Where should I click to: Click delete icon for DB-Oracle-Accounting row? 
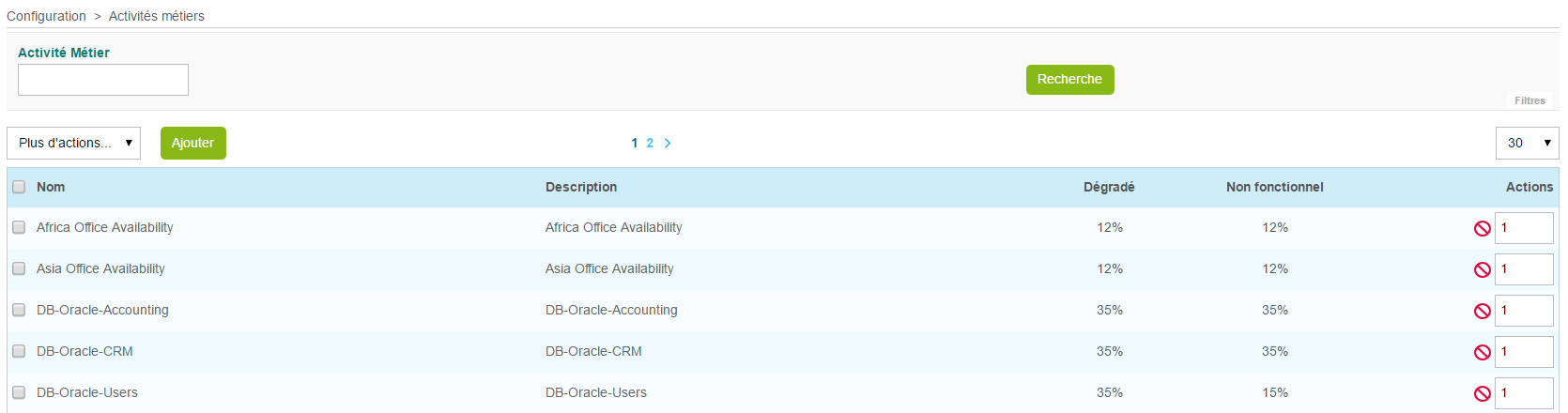coord(1482,311)
